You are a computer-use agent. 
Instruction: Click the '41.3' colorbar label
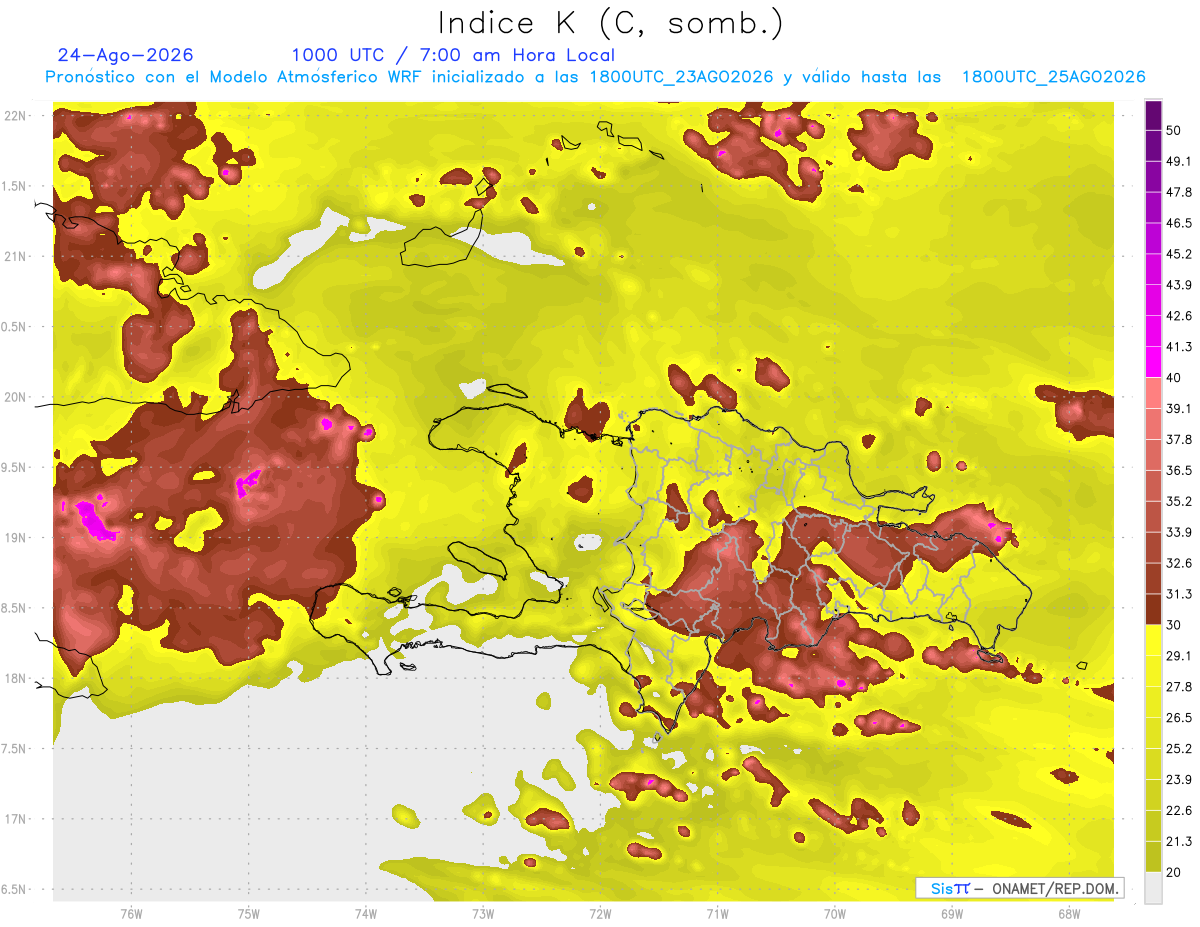pos(1178,347)
